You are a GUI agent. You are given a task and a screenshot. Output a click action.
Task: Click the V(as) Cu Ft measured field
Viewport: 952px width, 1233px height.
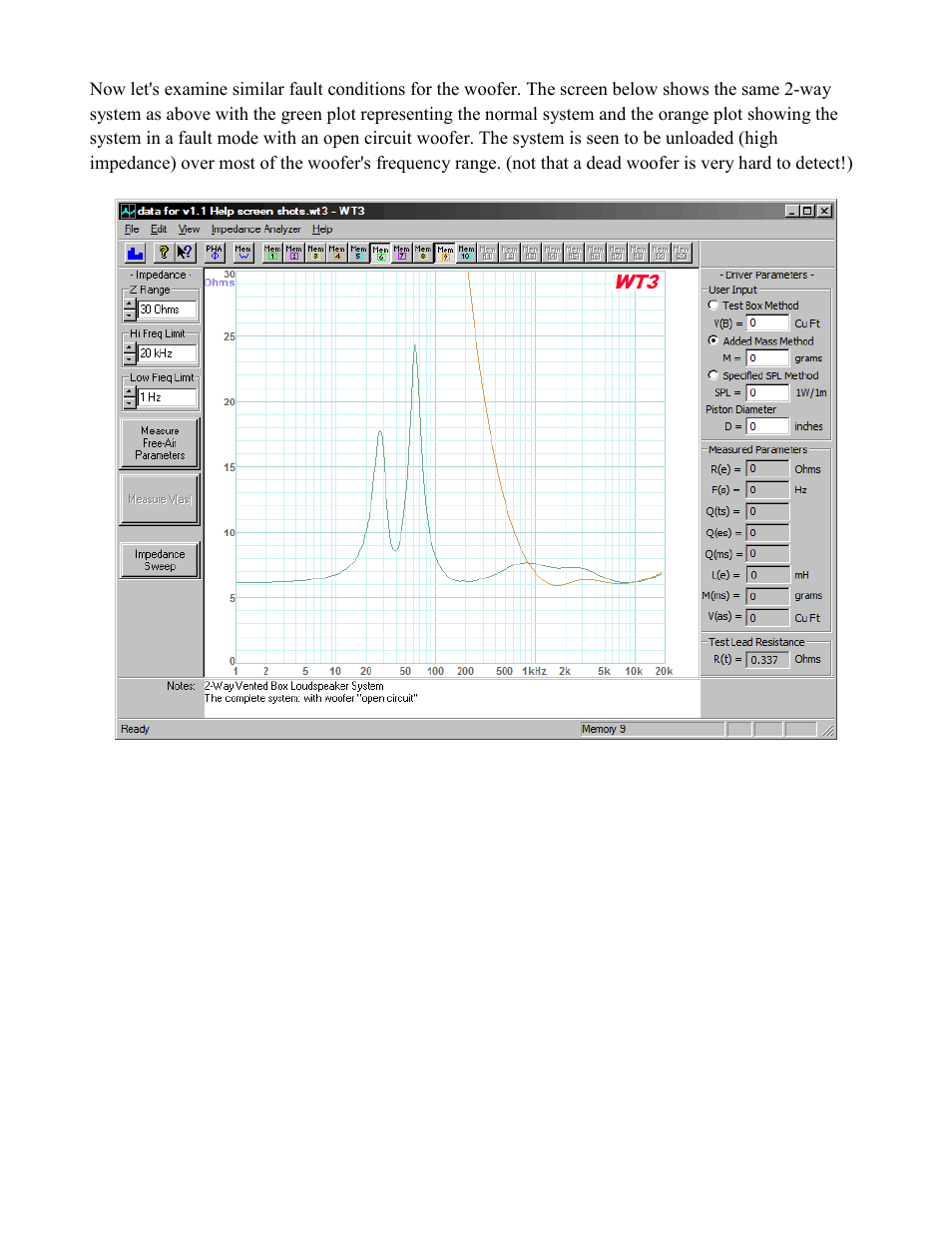click(x=767, y=618)
